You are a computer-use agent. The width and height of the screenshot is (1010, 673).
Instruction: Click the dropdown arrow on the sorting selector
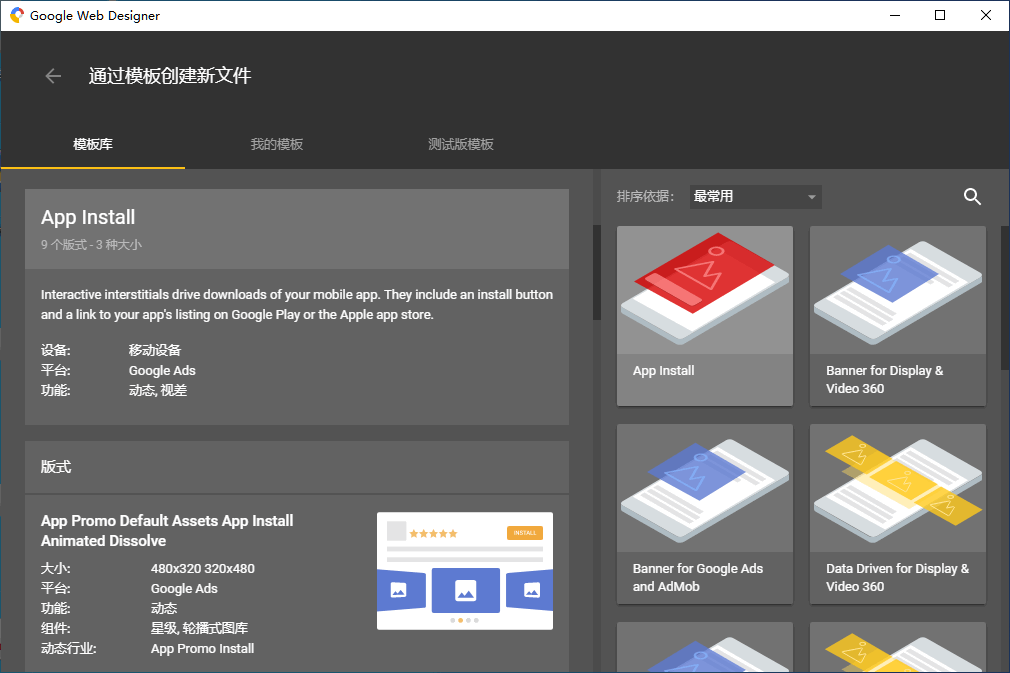[x=808, y=197]
